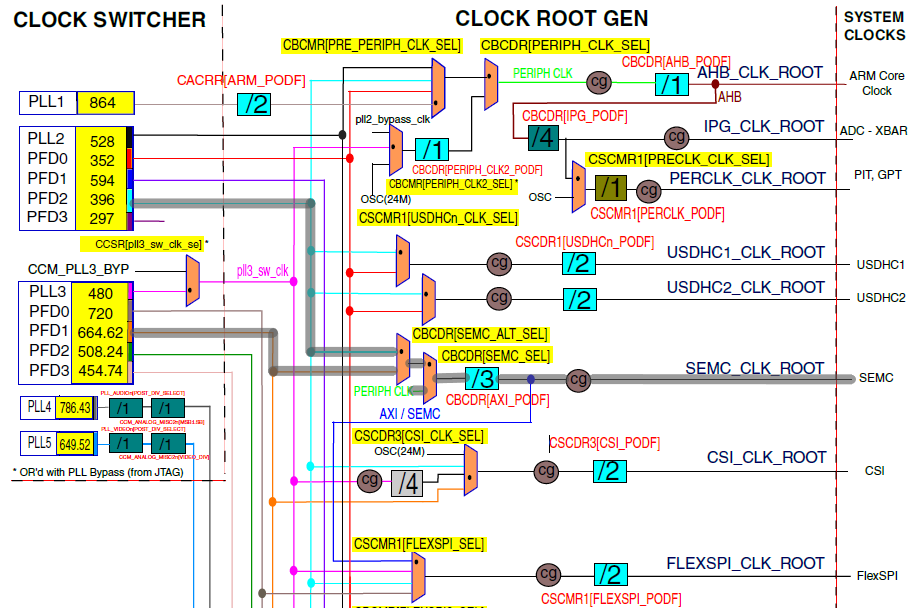This screenshot has width=921, height=608.
Task: Click the cg gate on USDHC1_CLK_ROOT line
Action: pos(499,264)
